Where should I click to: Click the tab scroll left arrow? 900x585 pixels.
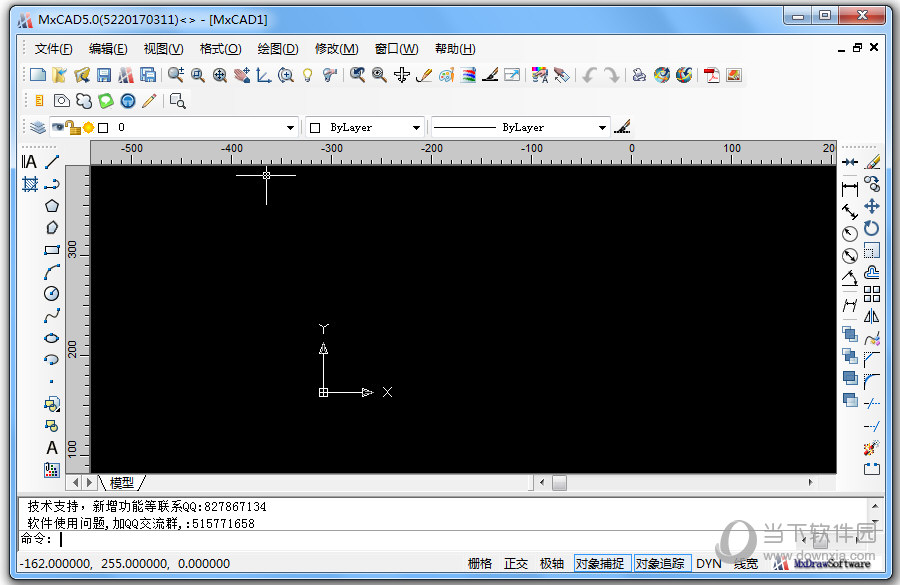click(75, 483)
